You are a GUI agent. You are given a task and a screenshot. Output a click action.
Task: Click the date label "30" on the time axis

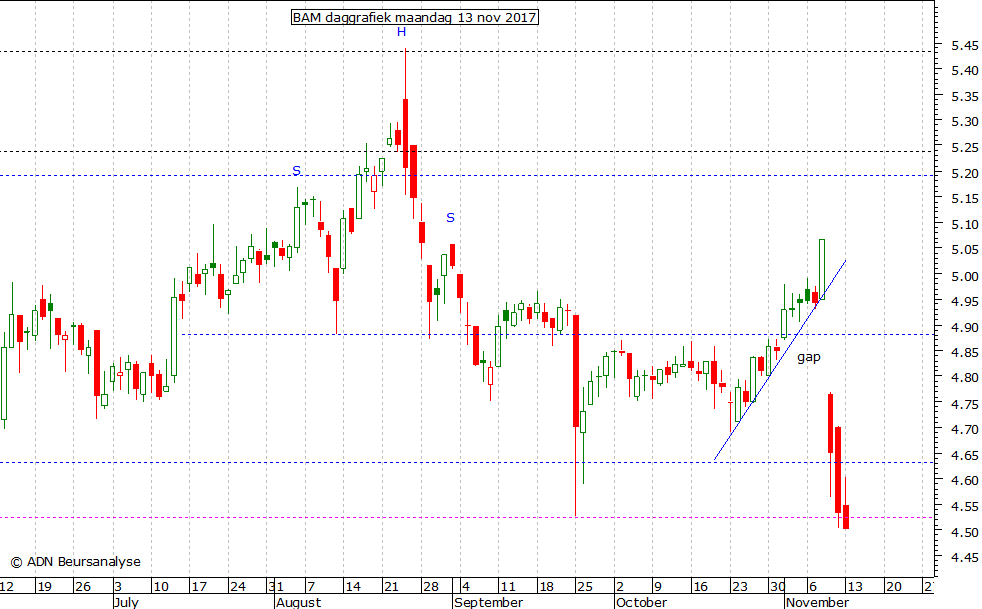(778, 587)
